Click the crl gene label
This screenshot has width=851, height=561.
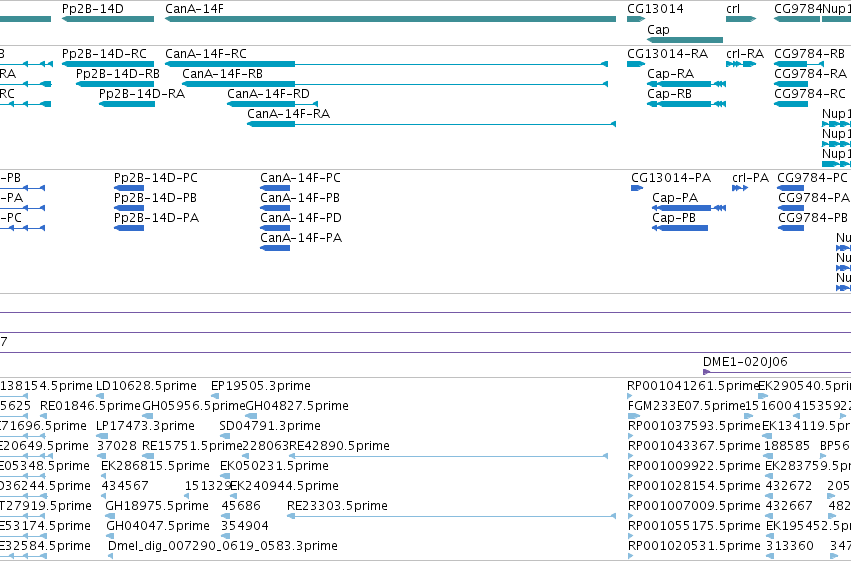pos(733,9)
